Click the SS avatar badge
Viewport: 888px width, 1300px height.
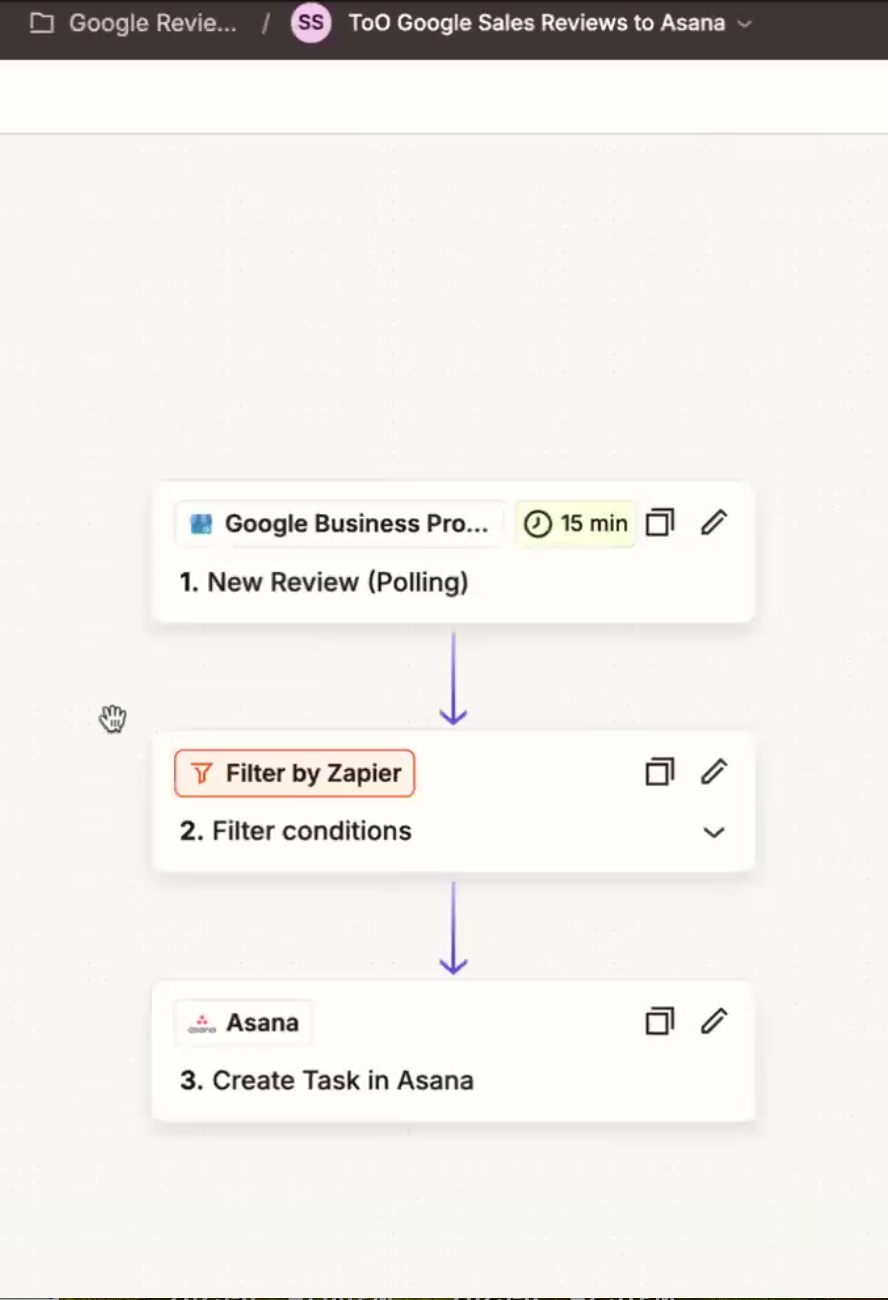tap(311, 22)
